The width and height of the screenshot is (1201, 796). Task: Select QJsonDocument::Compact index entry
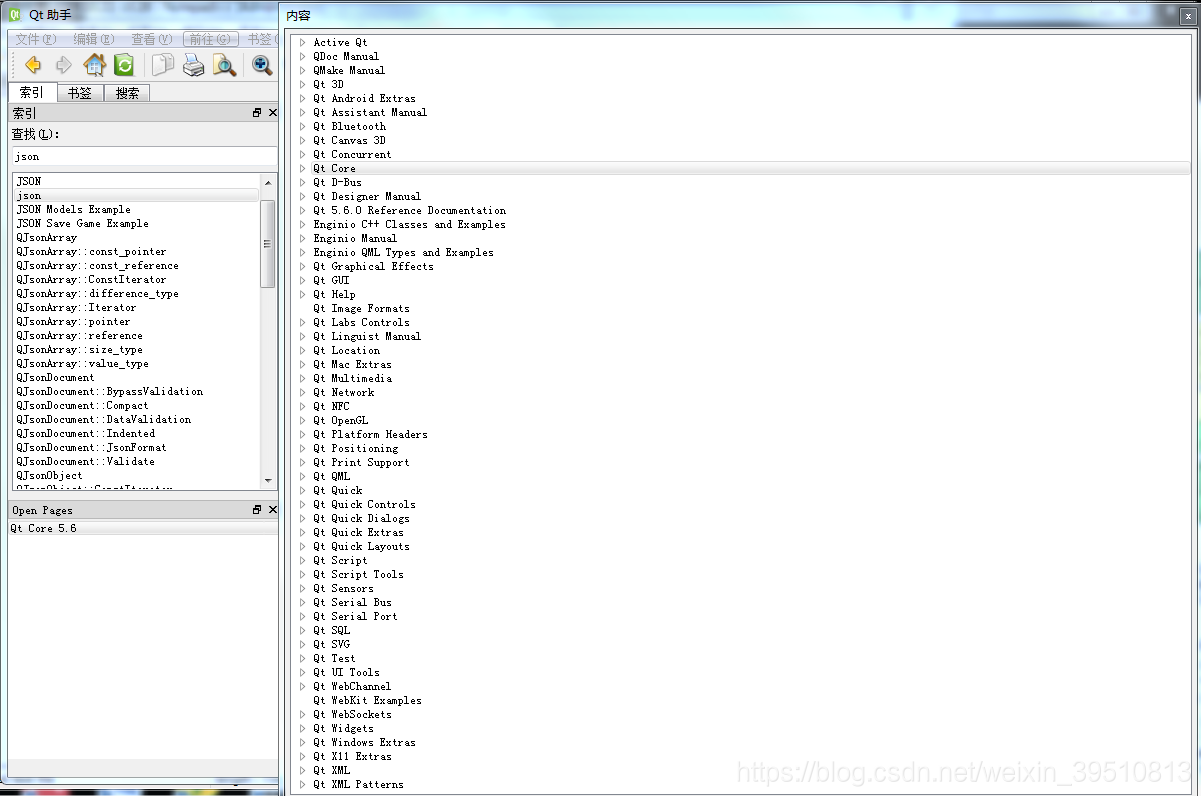(x=82, y=405)
